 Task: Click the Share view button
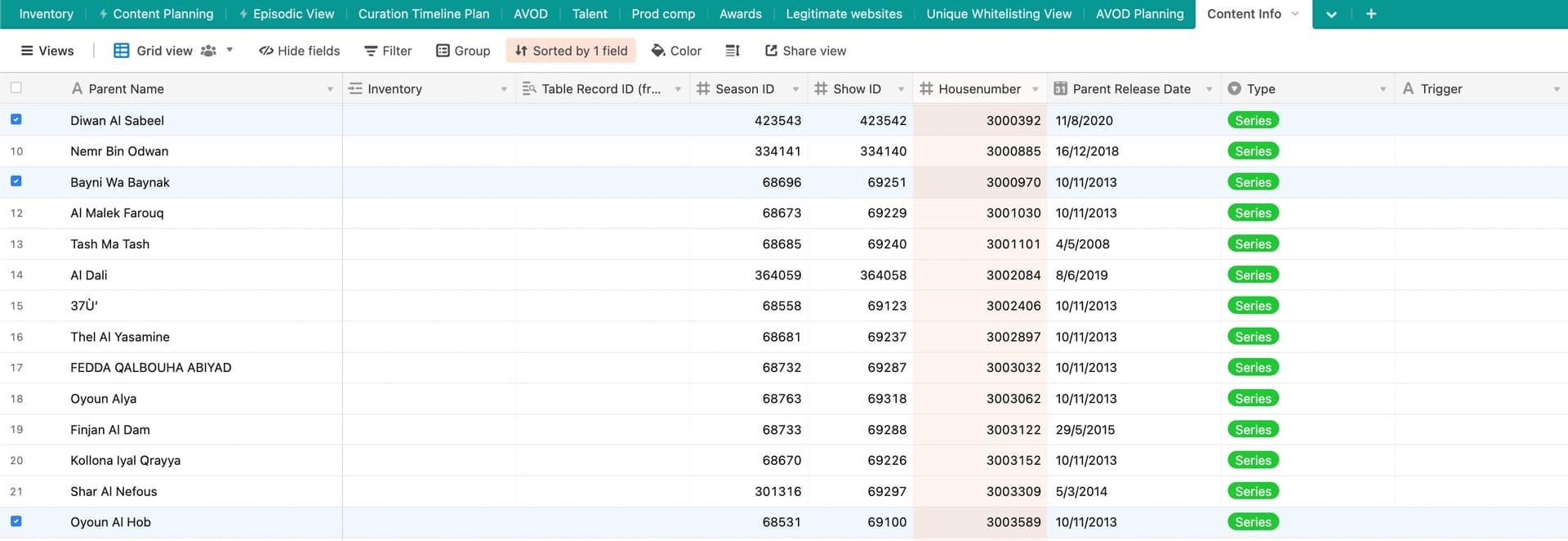coord(805,51)
